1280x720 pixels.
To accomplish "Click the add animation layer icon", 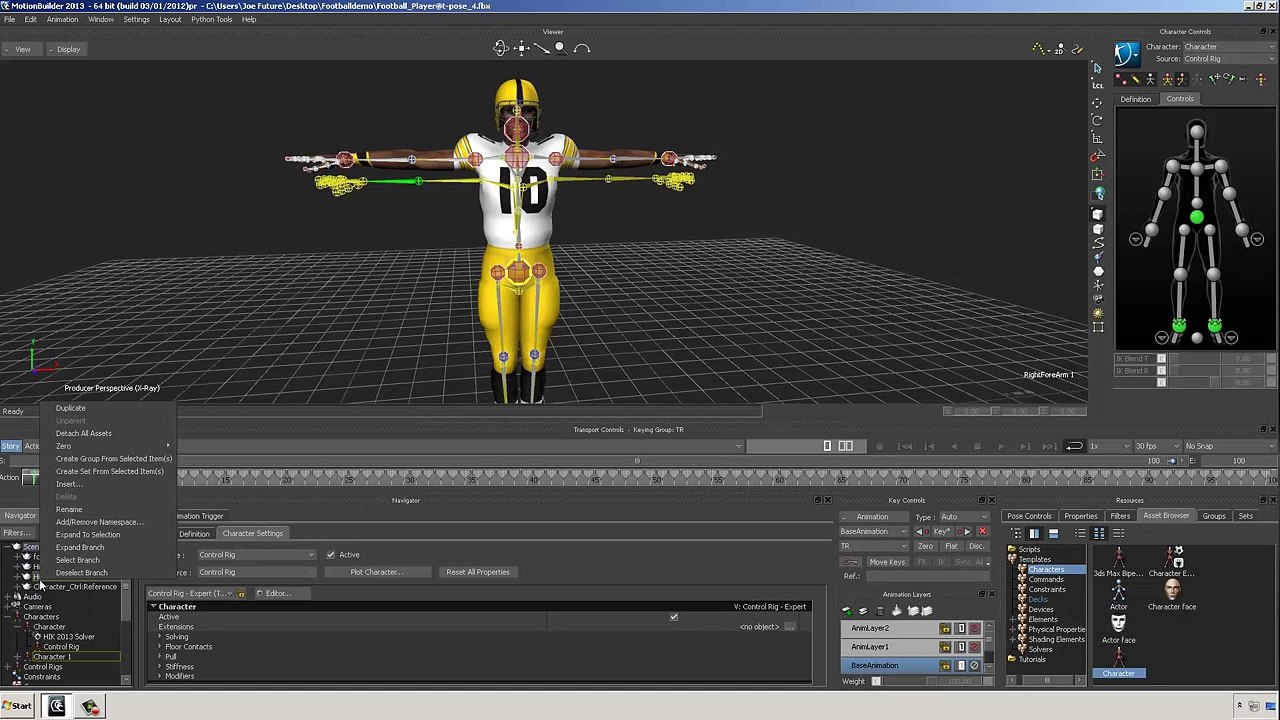I will click(x=847, y=610).
